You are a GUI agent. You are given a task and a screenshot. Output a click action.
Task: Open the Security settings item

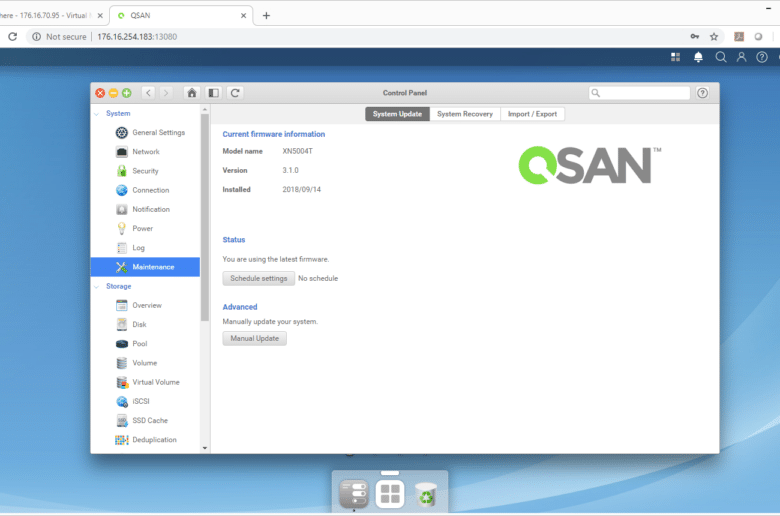click(x=137, y=171)
